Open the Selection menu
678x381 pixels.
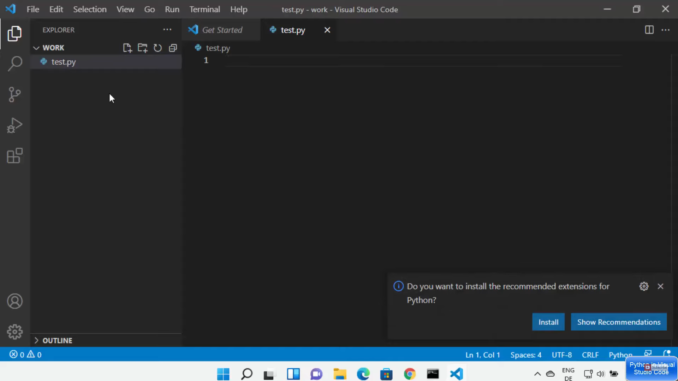[90, 9]
